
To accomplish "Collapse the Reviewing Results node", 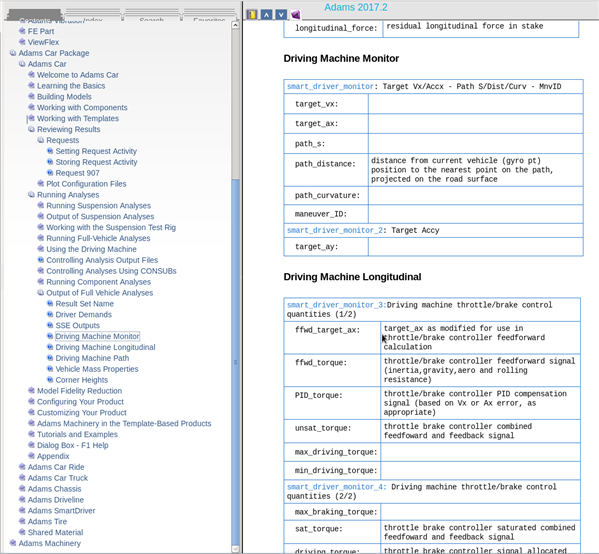I will (x=32, y=129).
